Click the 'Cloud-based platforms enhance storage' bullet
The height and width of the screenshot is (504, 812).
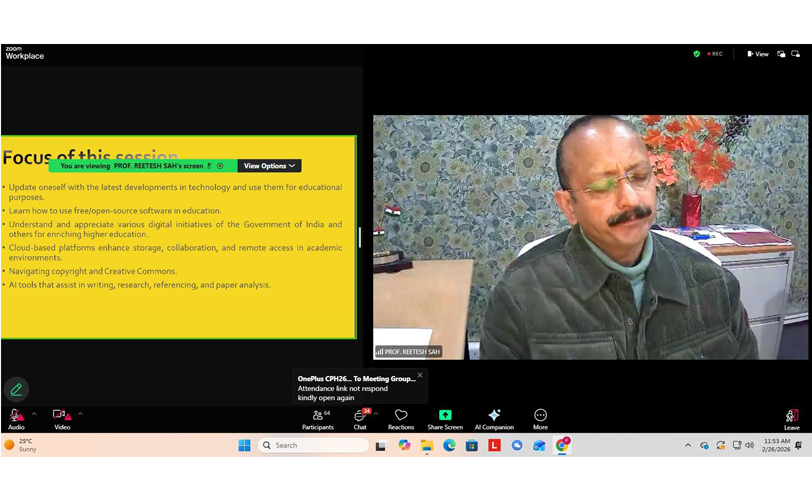click(175, 253)
